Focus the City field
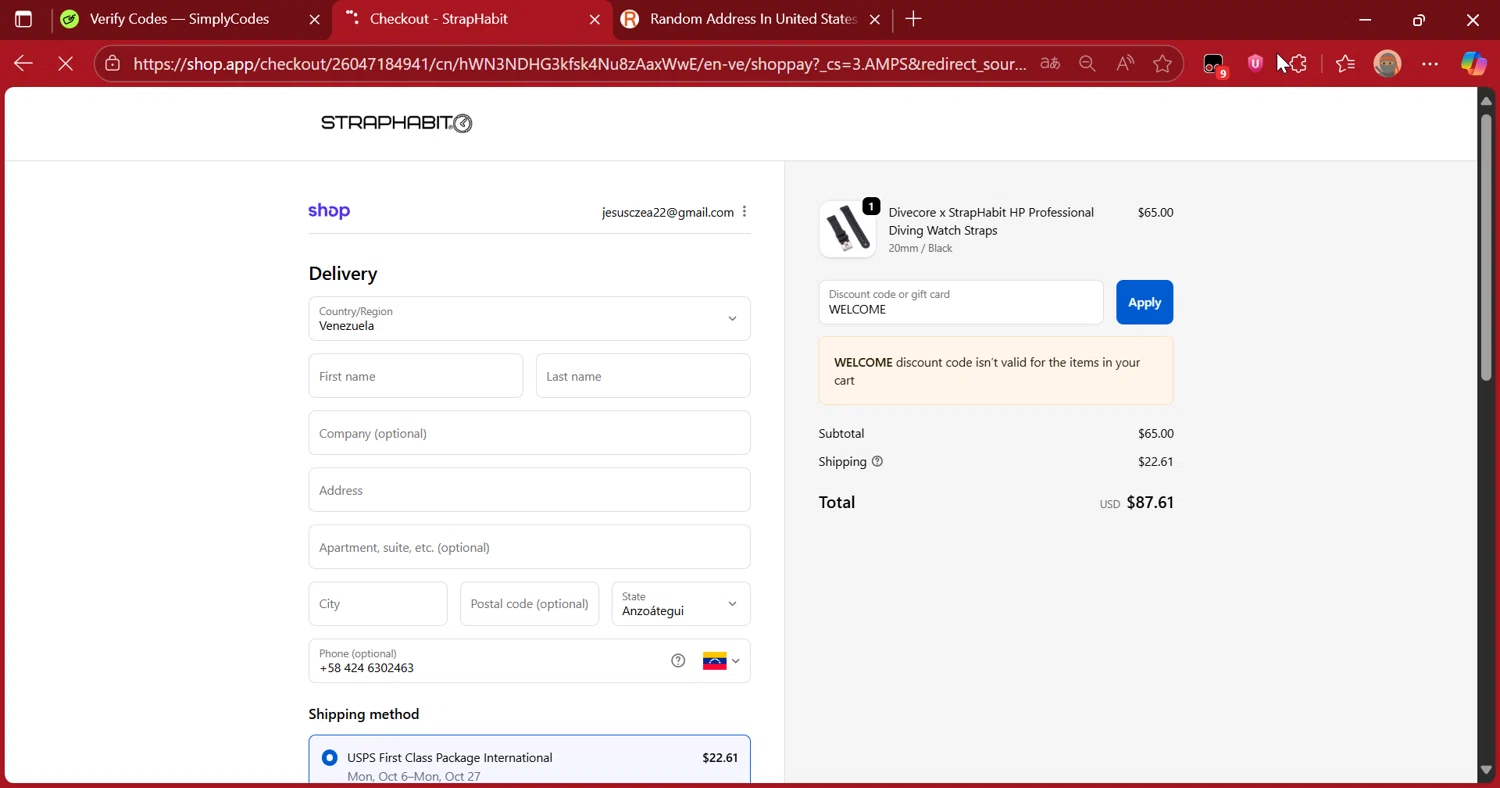Screen dimensions: 1500x788 [x=378, y=604]
